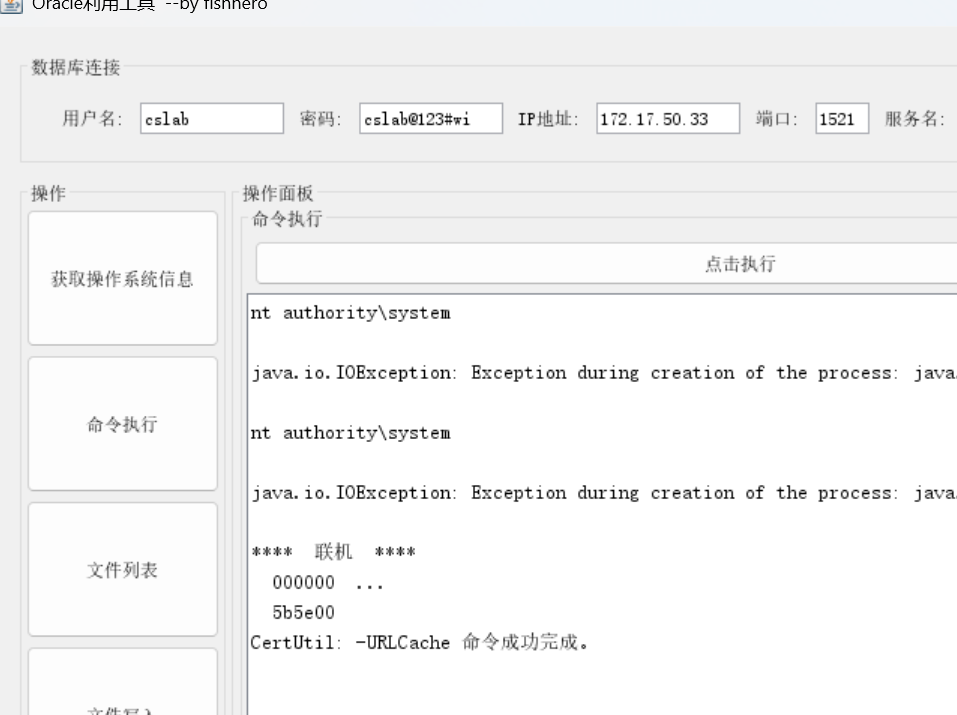Focus the IP地址 field 172.17.50.33
Screen dimensions: 957x715
668,118
